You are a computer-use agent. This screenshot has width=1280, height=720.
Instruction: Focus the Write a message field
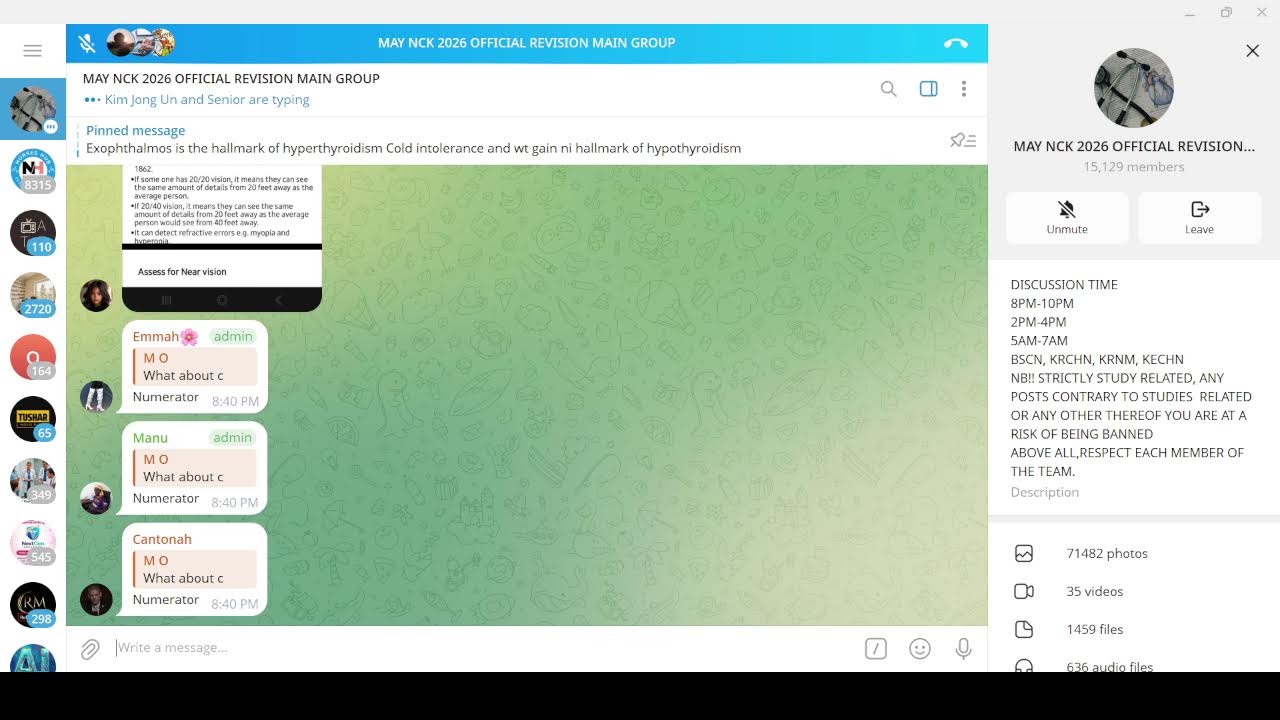tap(485, 648)
